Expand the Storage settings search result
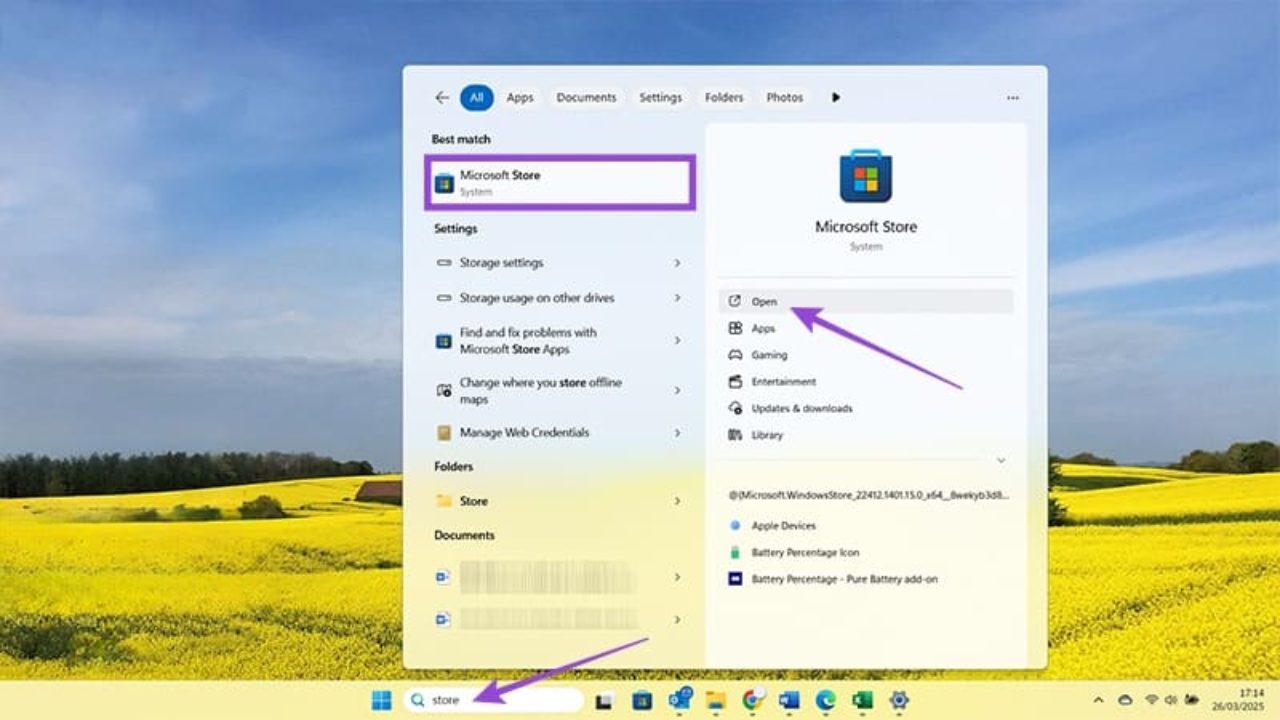The height and width of the screenshot is (720, 1280). pos(679,263)
